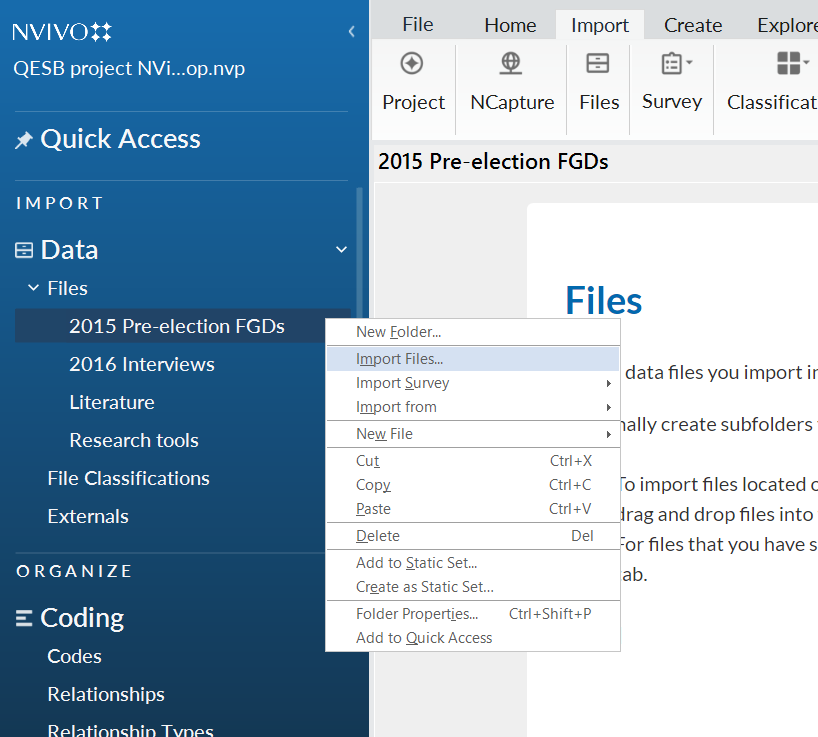Click the Classifications ribbon icon

coord(790,65)
